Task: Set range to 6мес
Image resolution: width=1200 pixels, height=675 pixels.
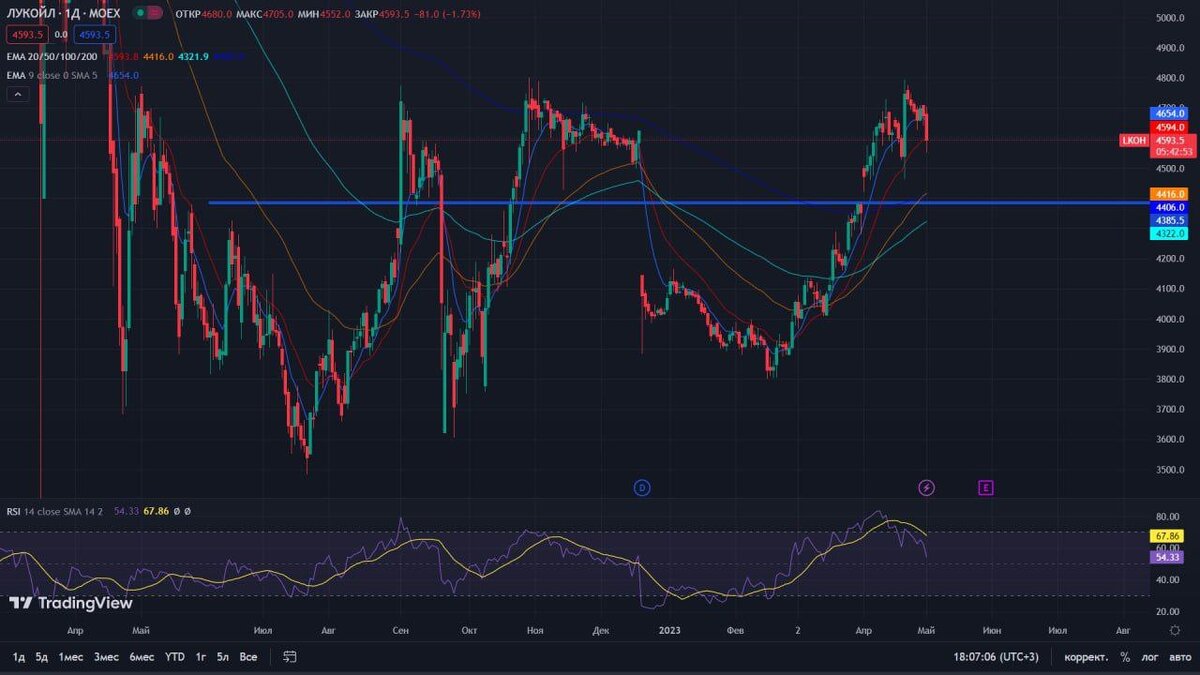Action: [x=142, y=657]
